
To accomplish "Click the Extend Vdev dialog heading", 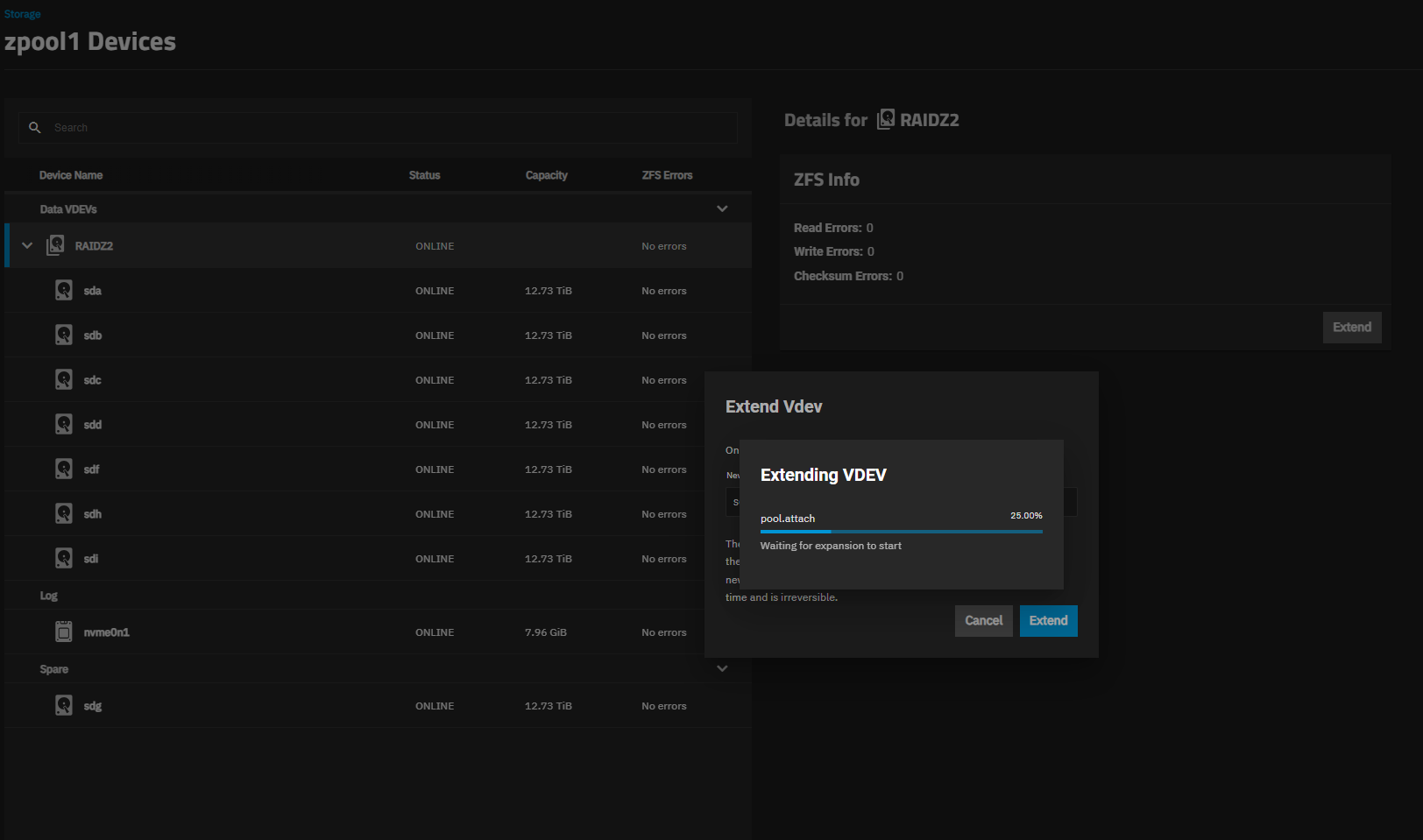I will point(774,406).
